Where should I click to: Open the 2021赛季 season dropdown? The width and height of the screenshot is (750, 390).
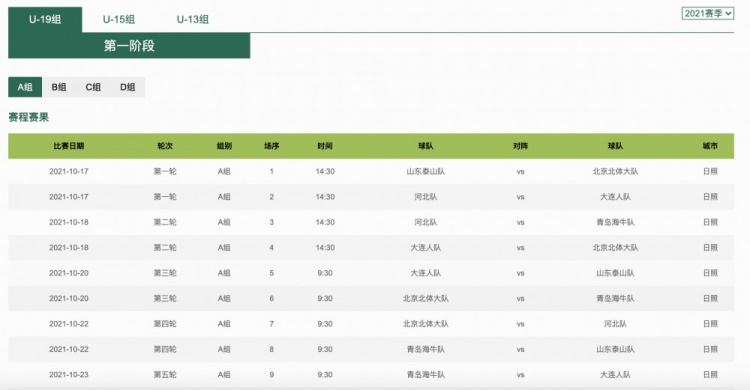pyautogui.click(x=707, y=13)
